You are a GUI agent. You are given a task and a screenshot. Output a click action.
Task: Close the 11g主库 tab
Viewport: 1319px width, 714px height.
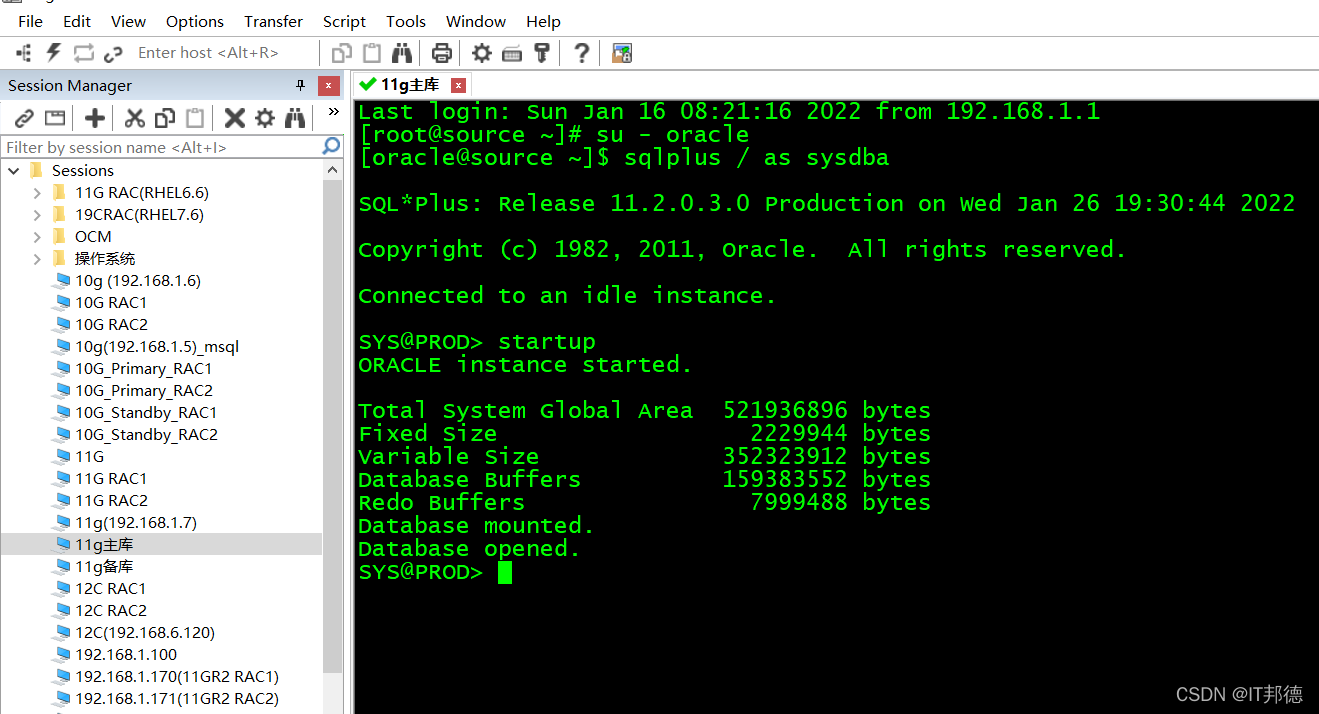point(459,85)
